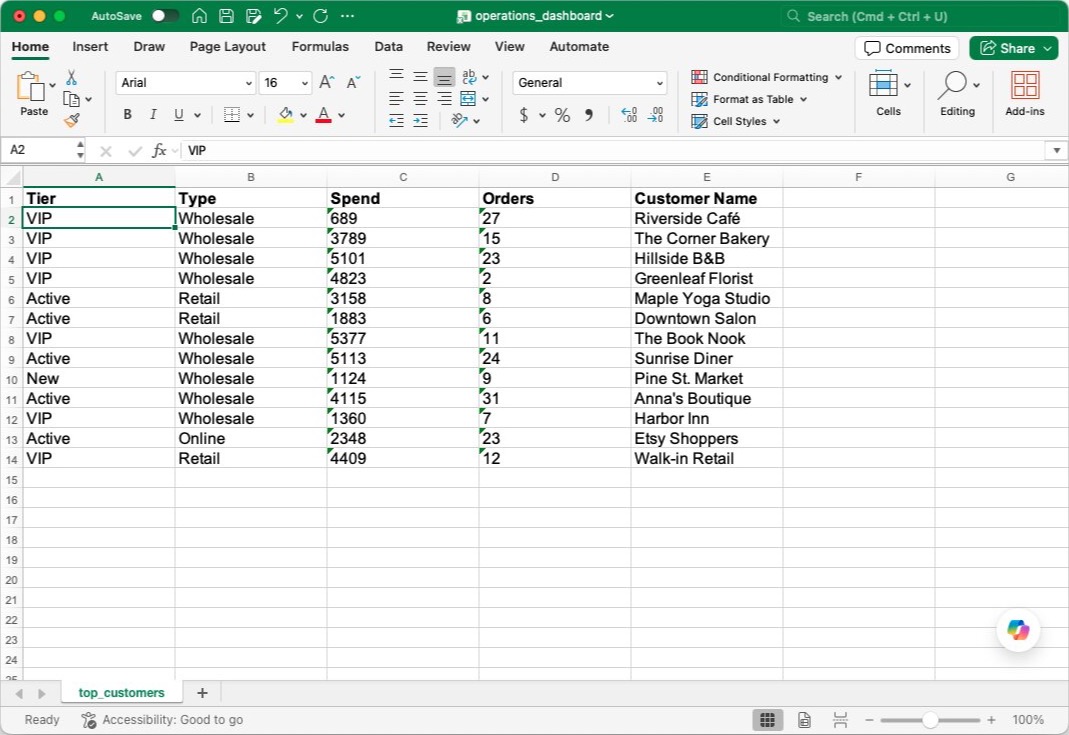Increase font size with the larger A icon
The image size is (1069, 735).
pos(327,82)
